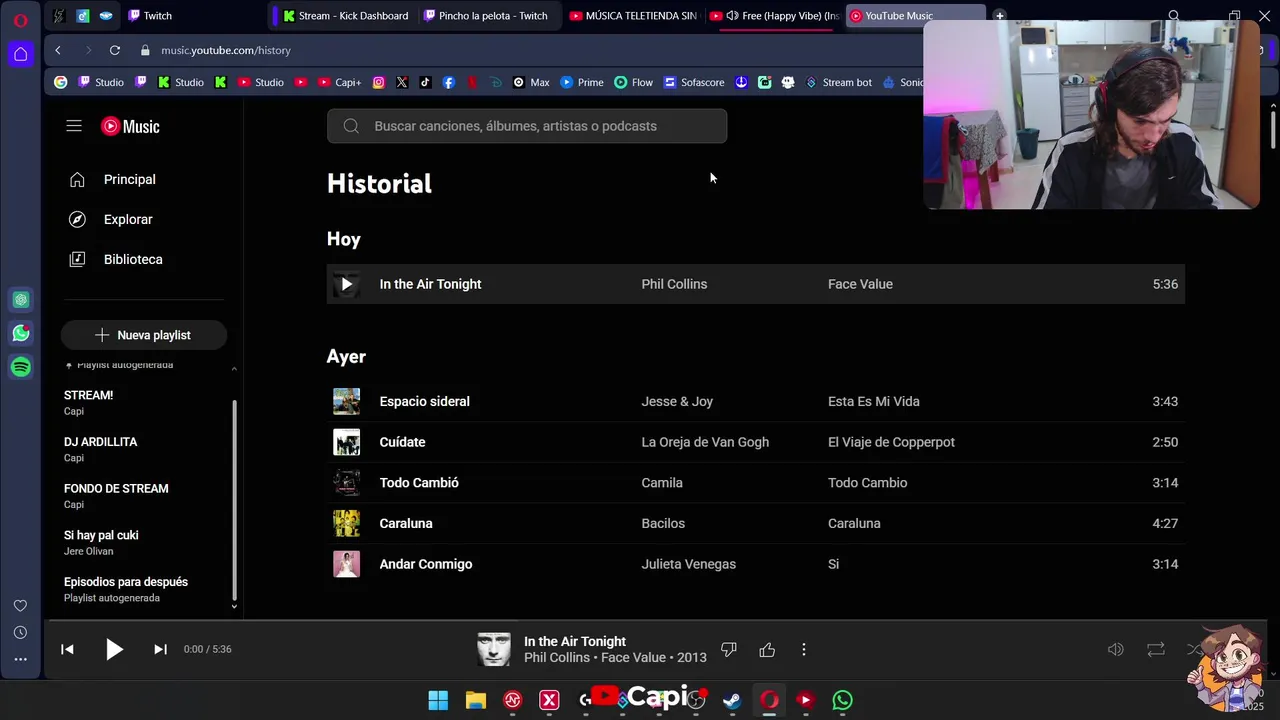Click Andar Conmigo album thumbnail
1280x720 pixels.
346,564
